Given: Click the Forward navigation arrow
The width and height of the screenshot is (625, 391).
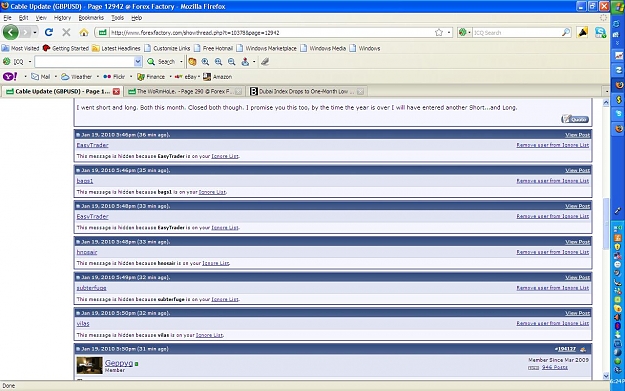Looking at the screenshot, I should (x=26, y=32).
